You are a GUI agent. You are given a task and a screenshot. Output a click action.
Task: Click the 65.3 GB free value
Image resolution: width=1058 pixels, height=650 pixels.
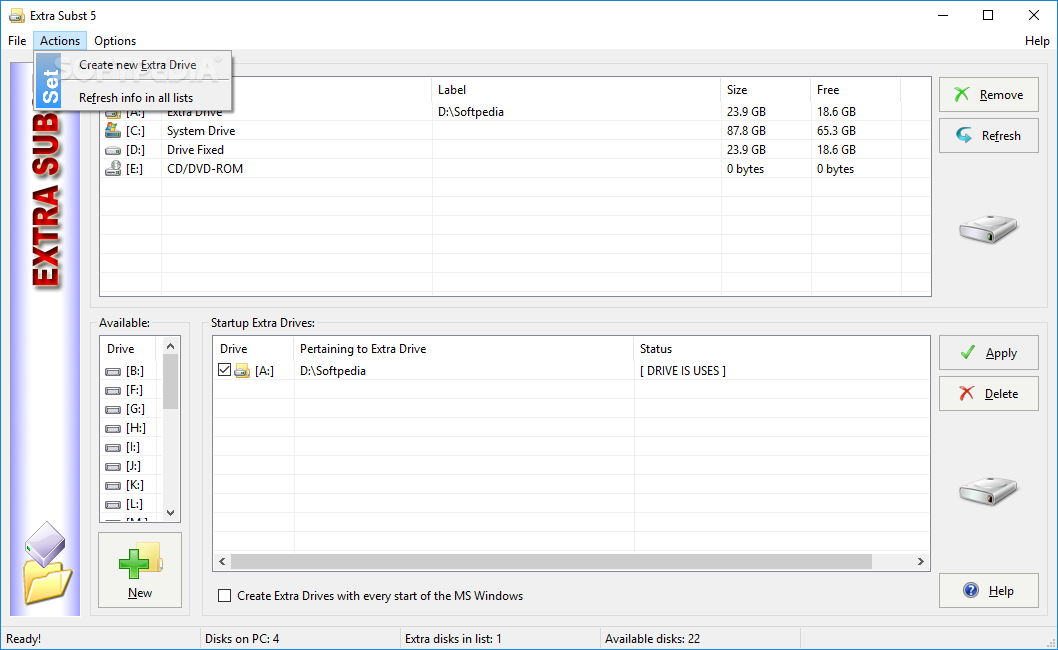point(836,131)
